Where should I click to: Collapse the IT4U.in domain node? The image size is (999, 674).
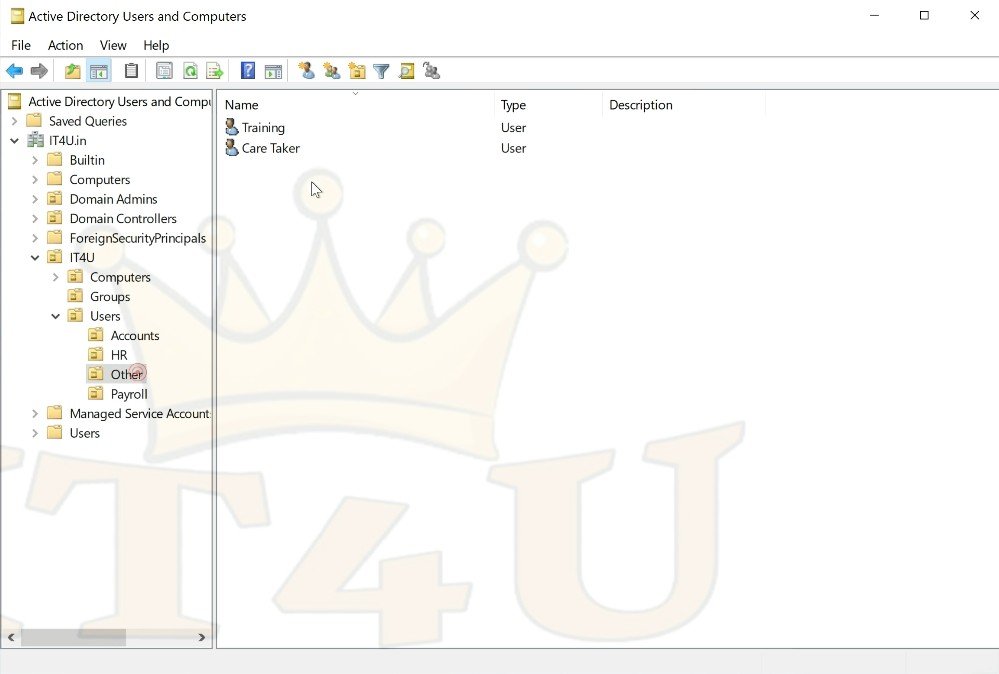point(14,141)
